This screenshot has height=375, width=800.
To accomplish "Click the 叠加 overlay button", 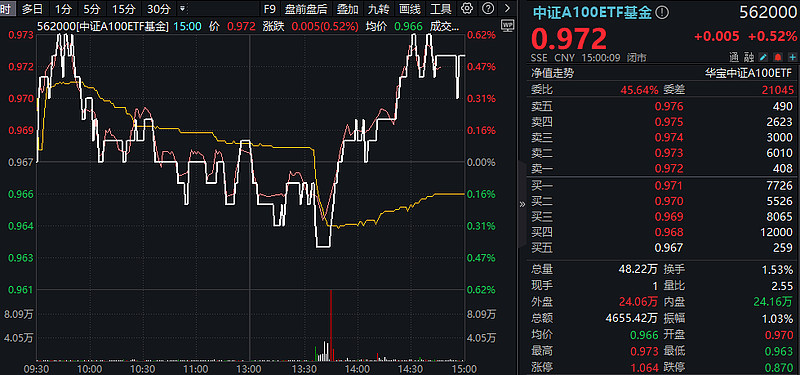I will (x=347, y=9).
